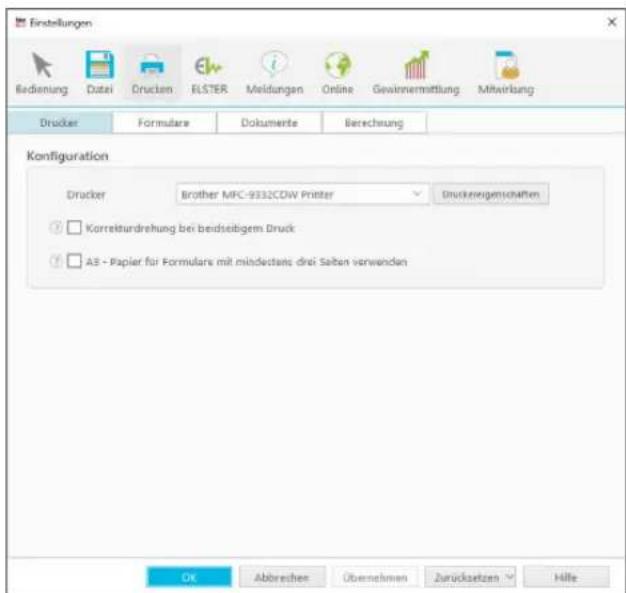Open the Drucker printer selection dropdown

(x=303, y=194)
